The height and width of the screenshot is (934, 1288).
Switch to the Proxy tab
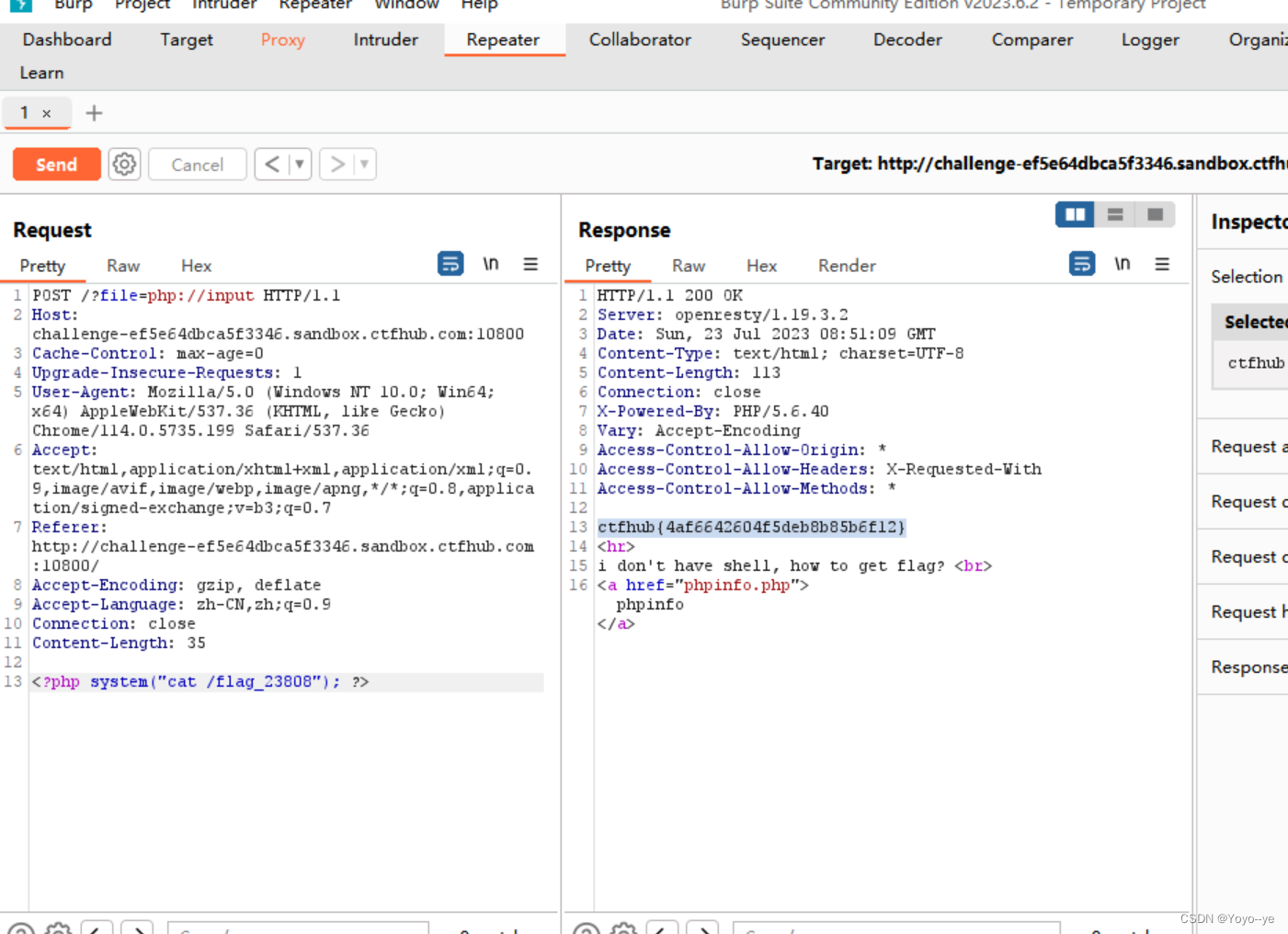coord(282,40)
